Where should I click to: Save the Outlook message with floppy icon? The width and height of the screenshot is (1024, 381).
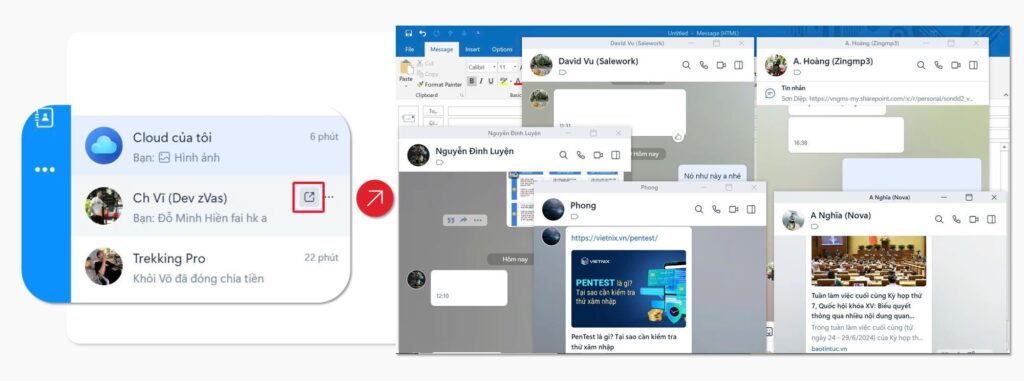pyautogui.click(x=408, y=33)
